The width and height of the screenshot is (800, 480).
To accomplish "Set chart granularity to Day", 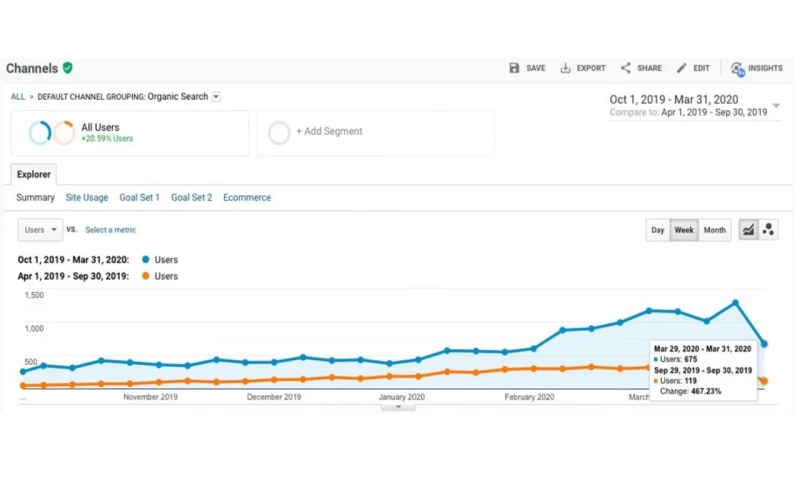I will click(658, 230).
